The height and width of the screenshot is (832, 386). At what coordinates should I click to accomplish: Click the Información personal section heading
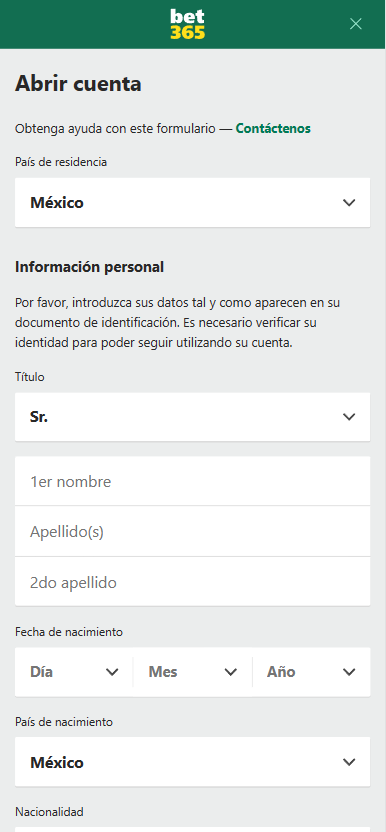[x=89, y=267]
